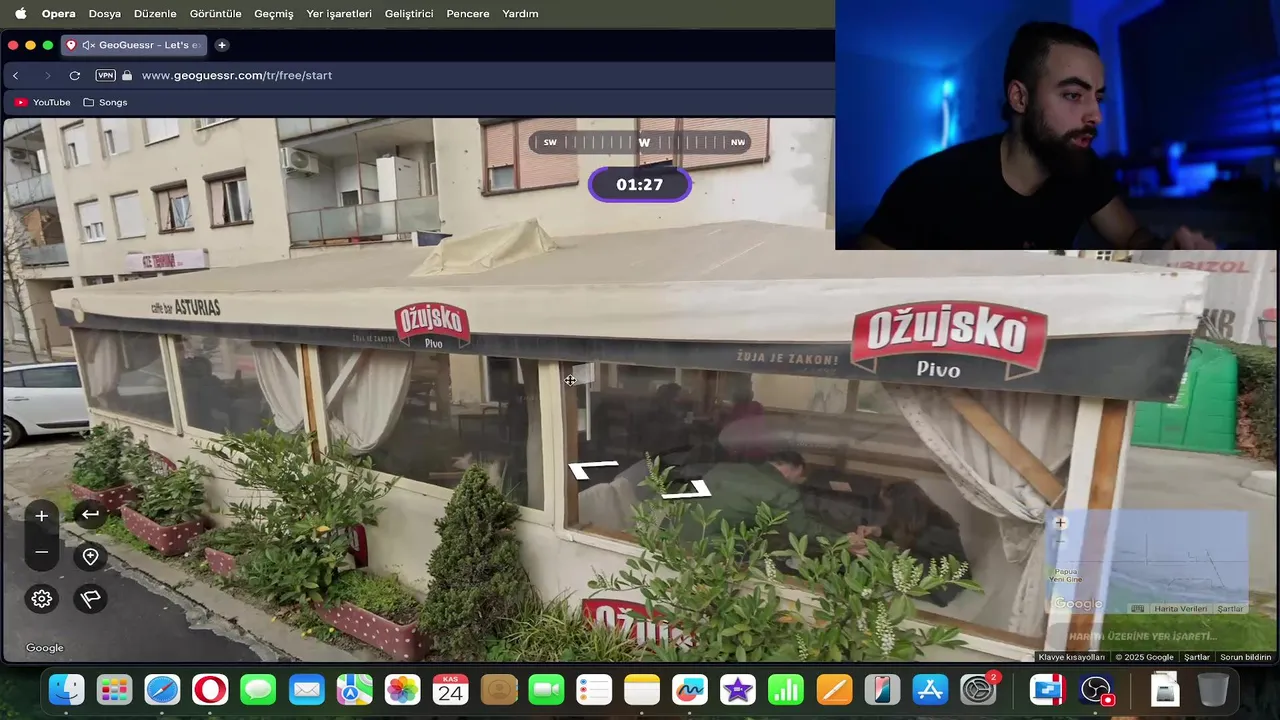Image resolution: width=1280 pixels, height=720 pixels.
Task: Open the Geçmiş menu
Action: (274, 14)
